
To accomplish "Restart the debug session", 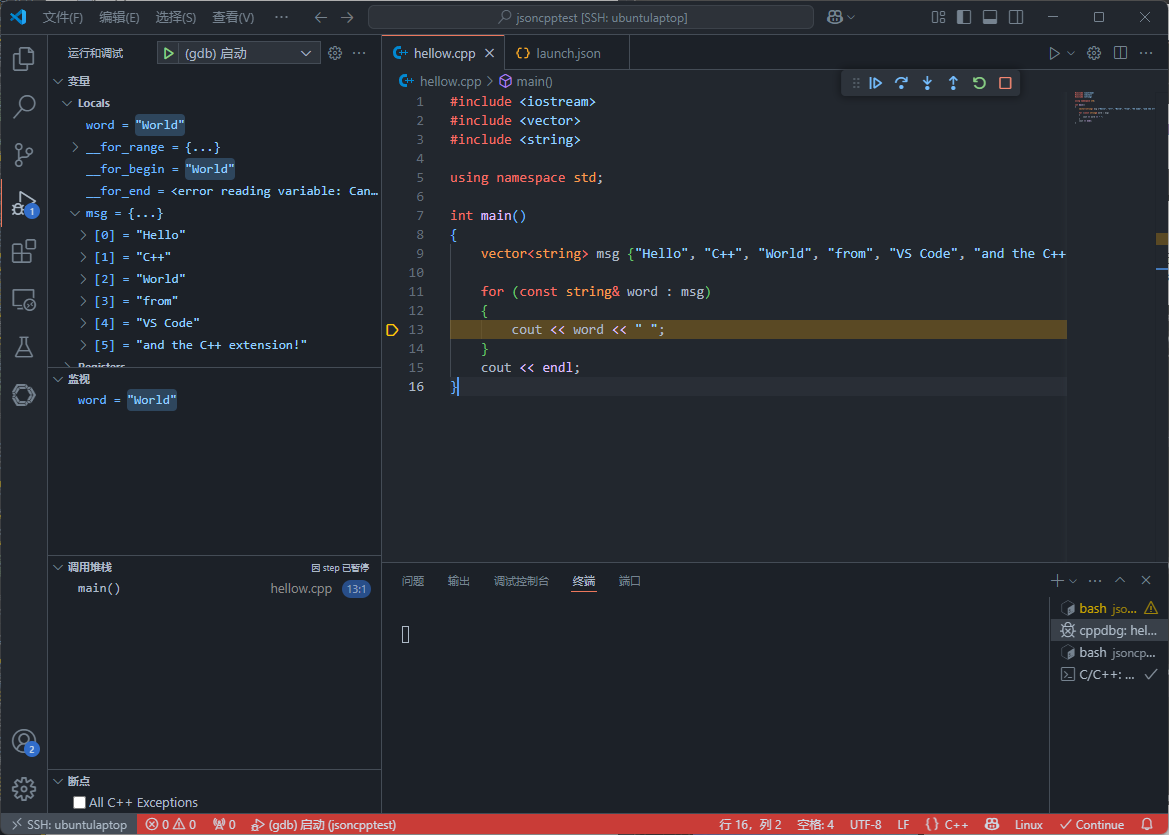I will point(978,83).
